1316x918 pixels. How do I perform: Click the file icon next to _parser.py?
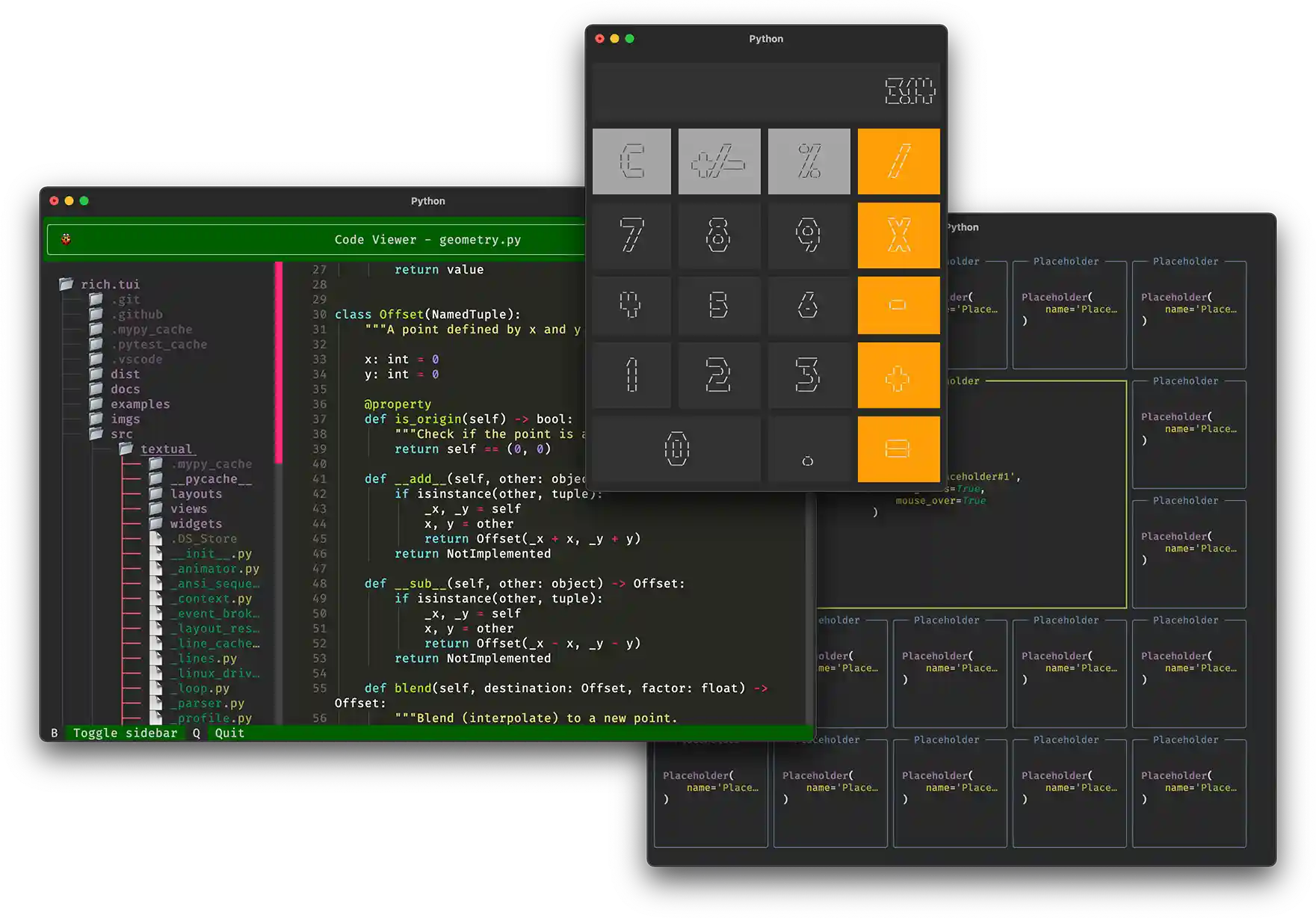coord(156,703)
